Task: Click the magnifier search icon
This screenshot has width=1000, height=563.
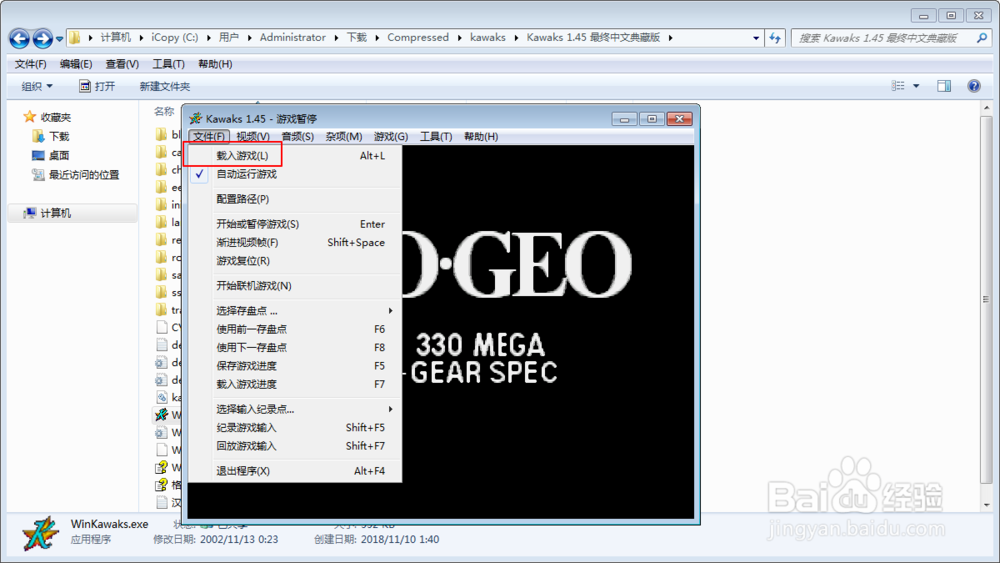Action: (x=982, y=38)
